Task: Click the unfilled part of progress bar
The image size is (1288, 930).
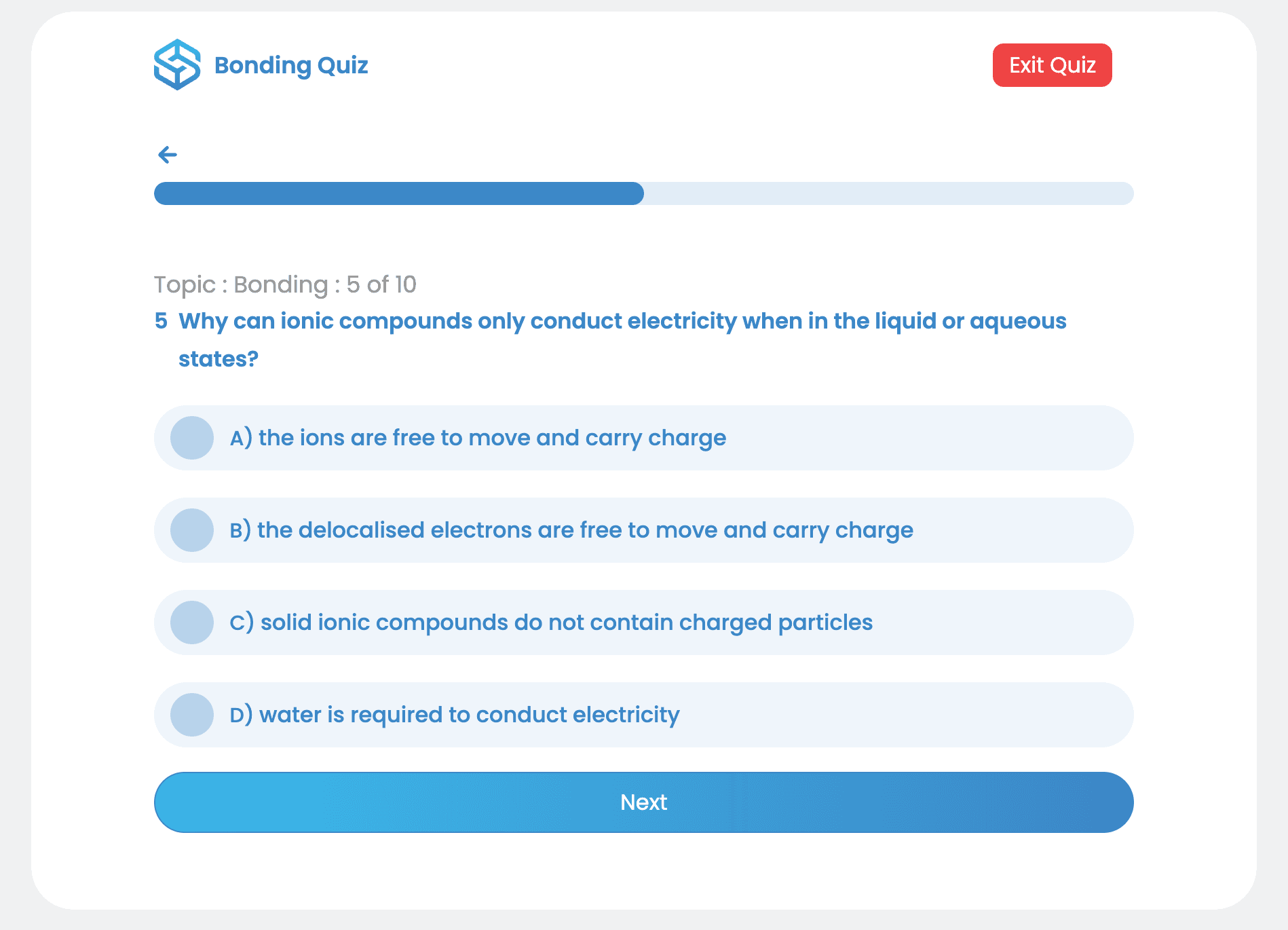Action: 889,193
